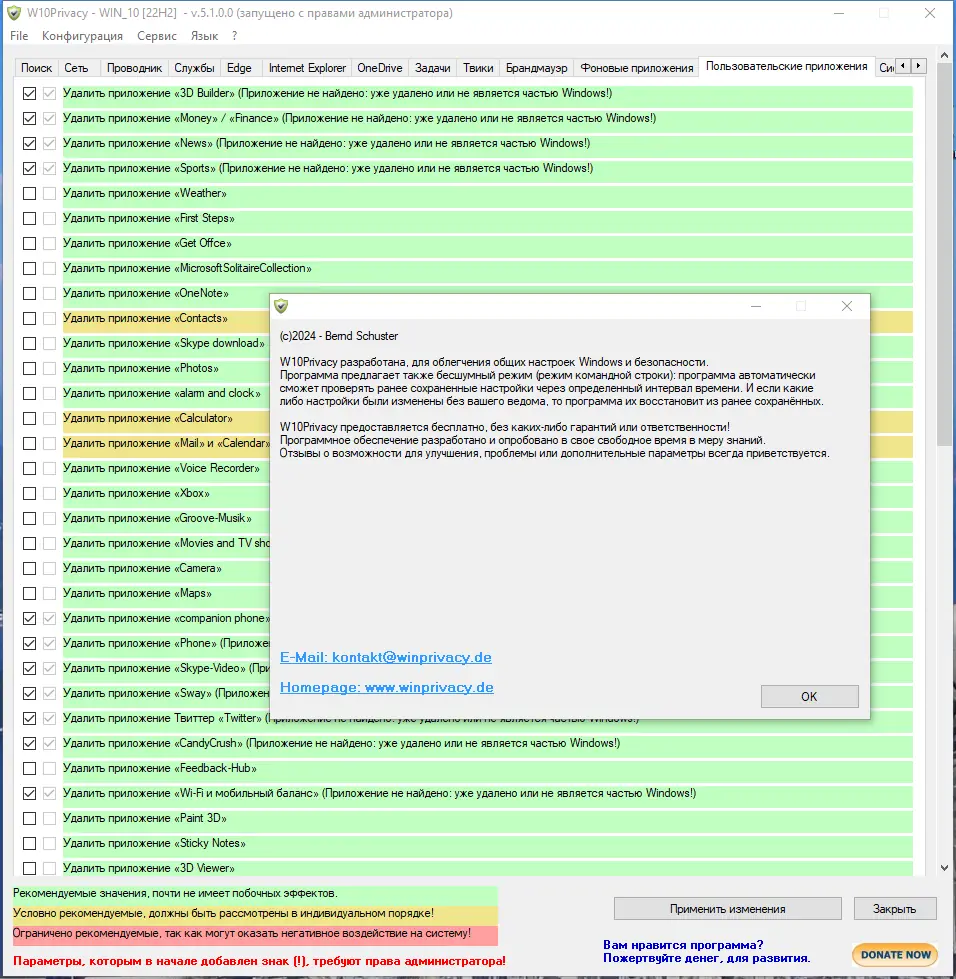This screenshot has height=979, width=956.
Task: Check Remove «Get Office» checkbox
Action: tap(29, 244)
